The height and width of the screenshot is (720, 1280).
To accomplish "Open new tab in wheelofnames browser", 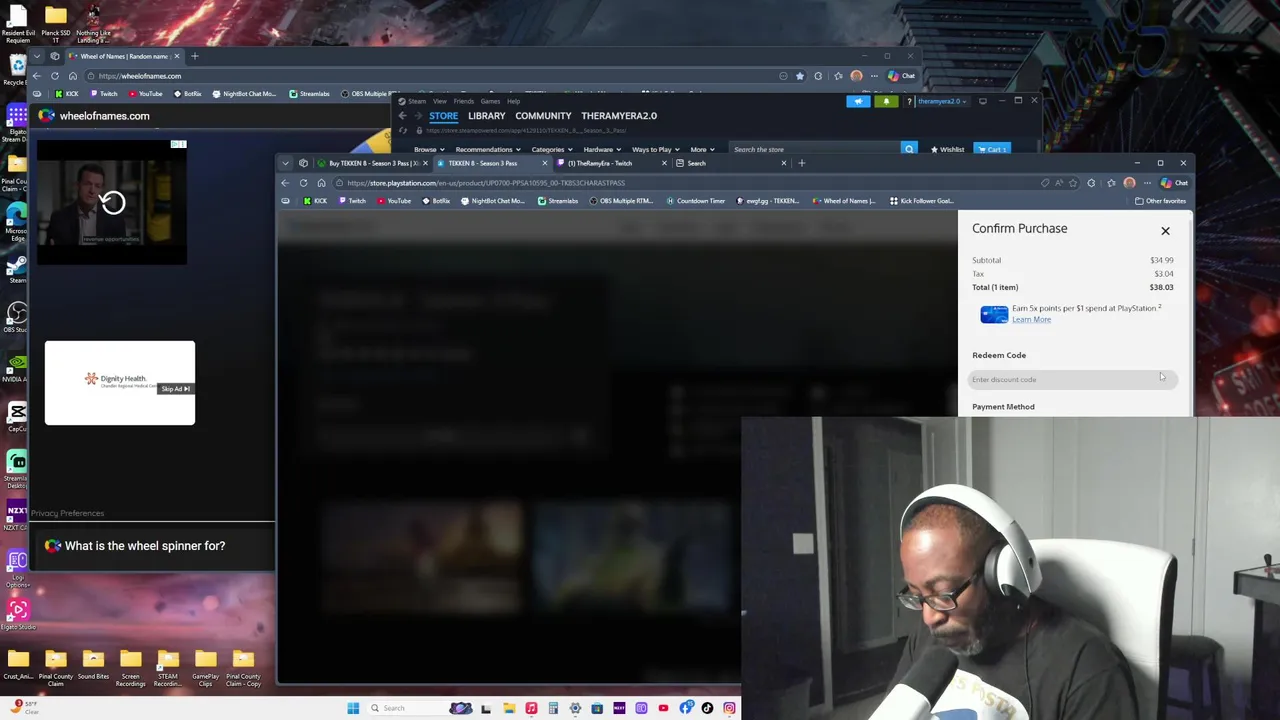I will pos(194,56).
